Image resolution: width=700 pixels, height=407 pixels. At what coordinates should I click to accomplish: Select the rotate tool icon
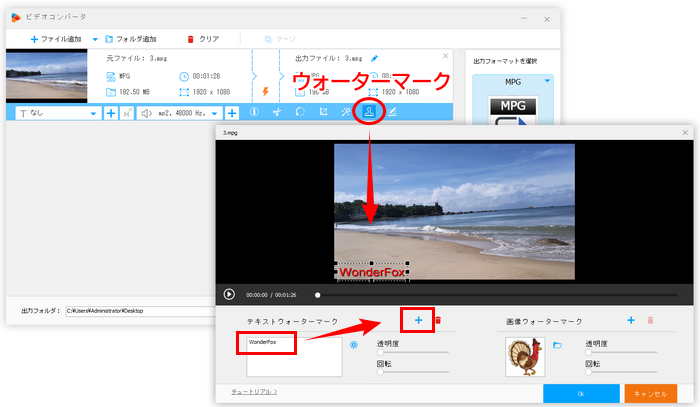pos(300,112)
